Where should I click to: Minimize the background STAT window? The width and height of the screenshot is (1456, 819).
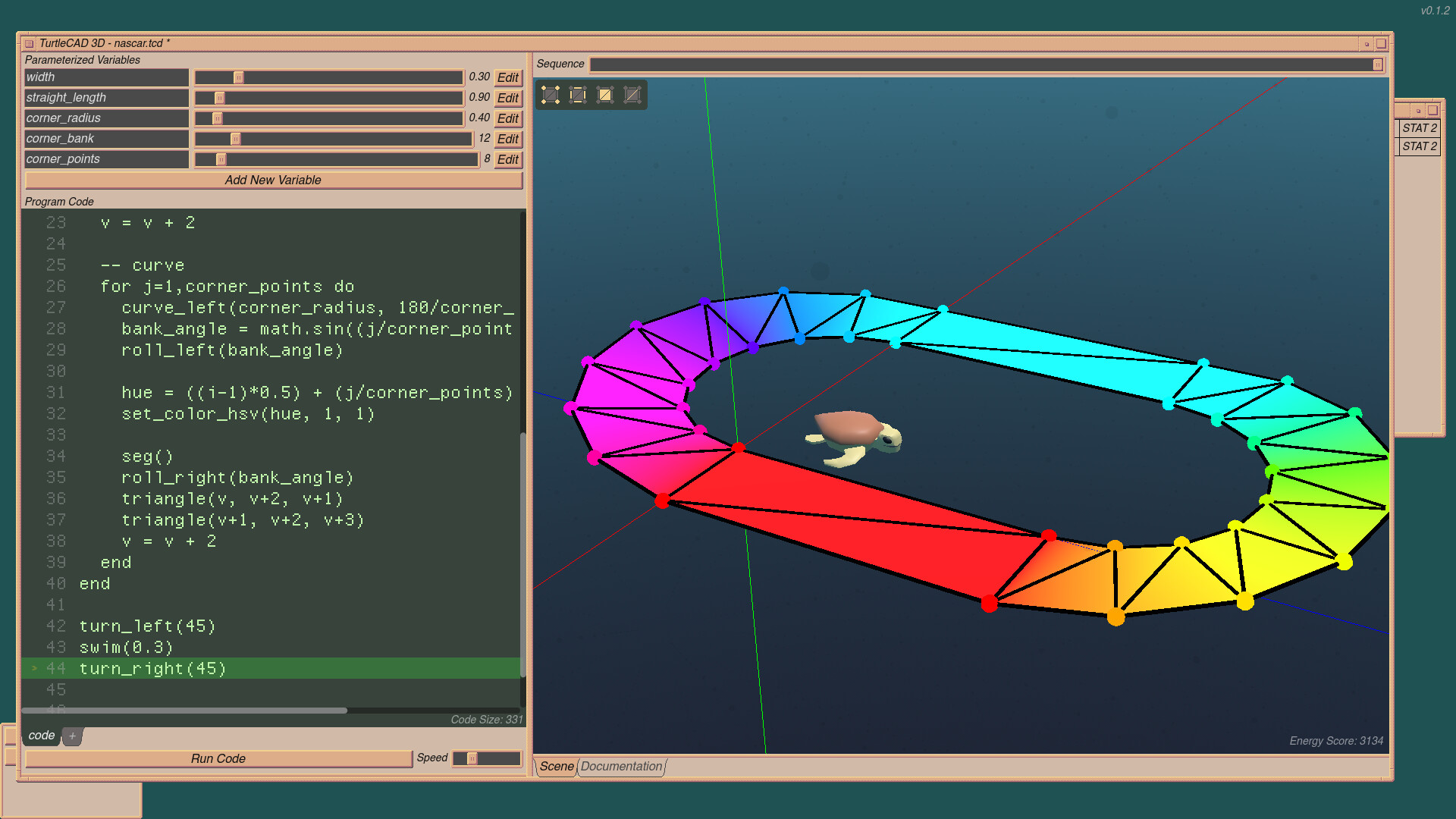(x=1418, y=111)
